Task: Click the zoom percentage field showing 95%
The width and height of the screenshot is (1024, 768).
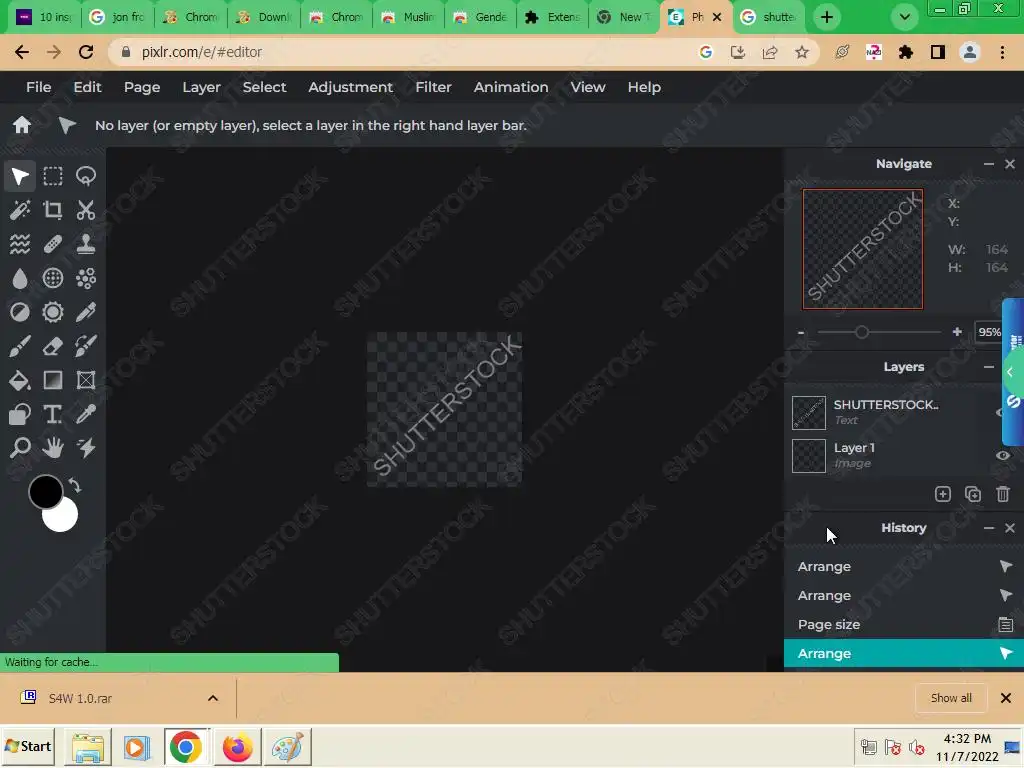Action: 989,332
